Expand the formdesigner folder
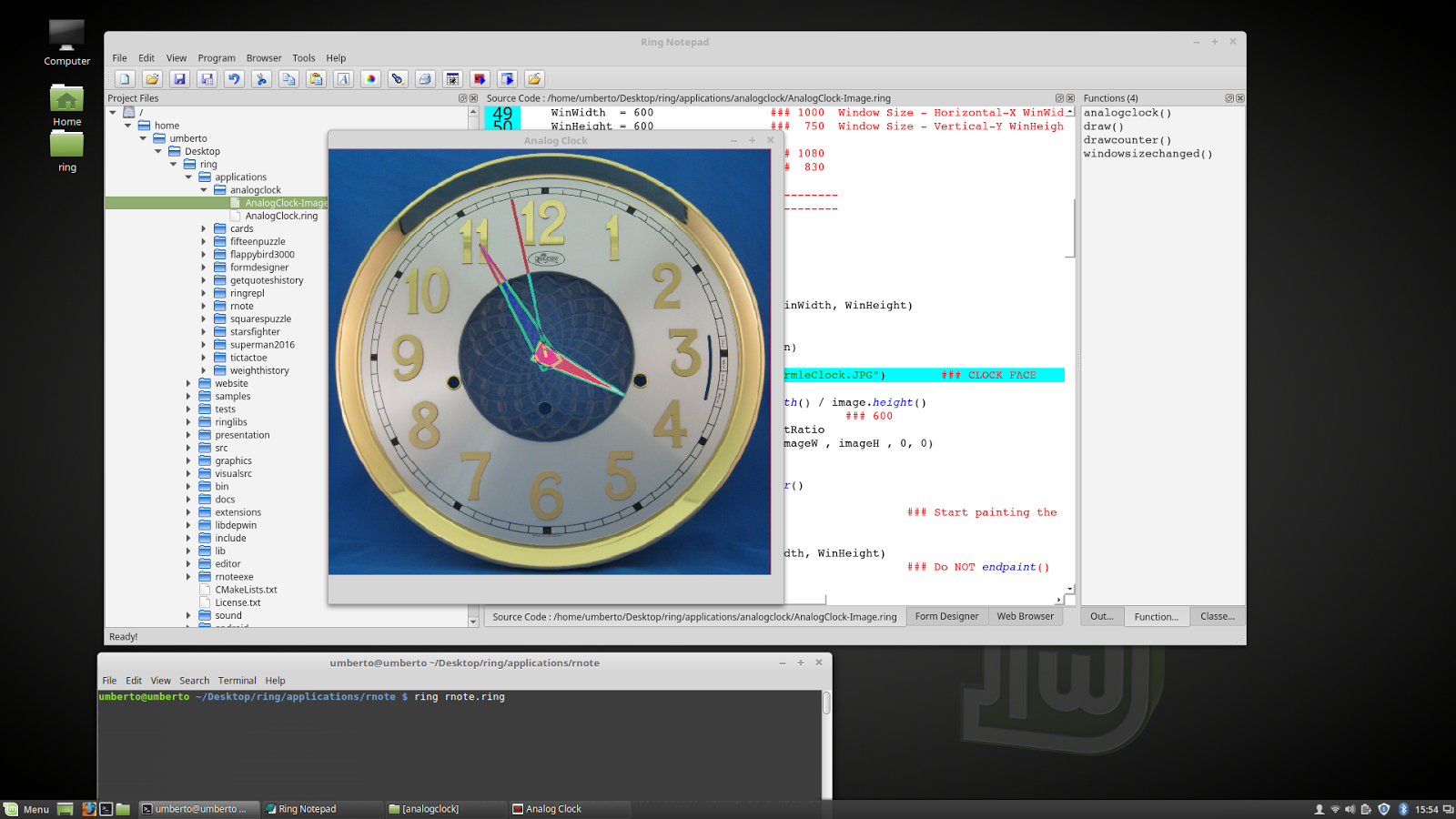 click(x=204, y=267)
